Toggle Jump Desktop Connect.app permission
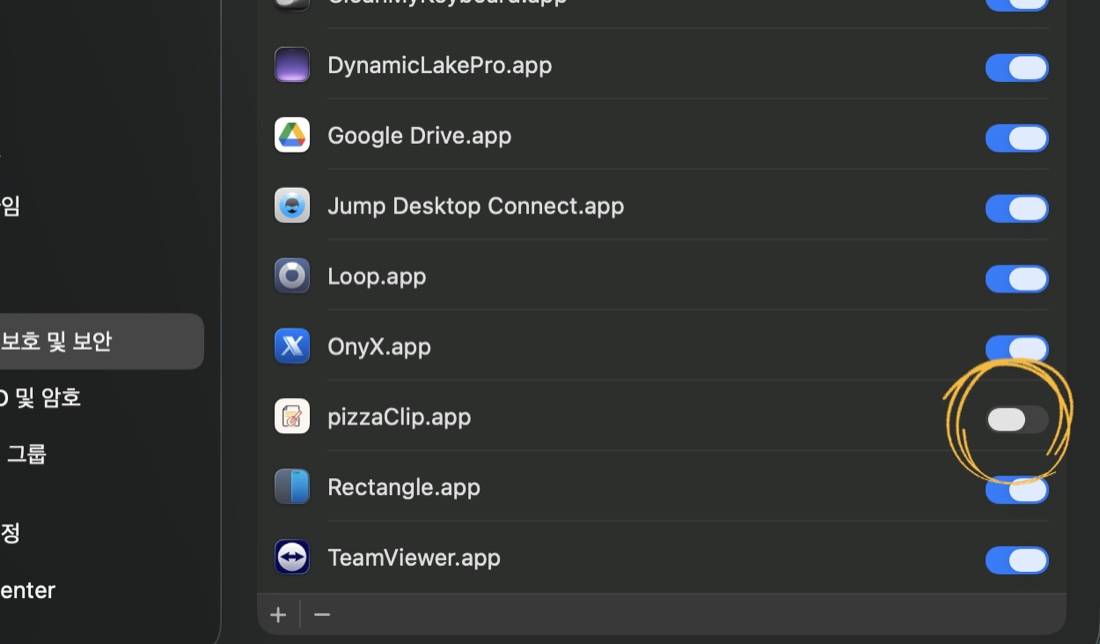The height and width of the screenshot is (644, 1100). coord(1017,208)
